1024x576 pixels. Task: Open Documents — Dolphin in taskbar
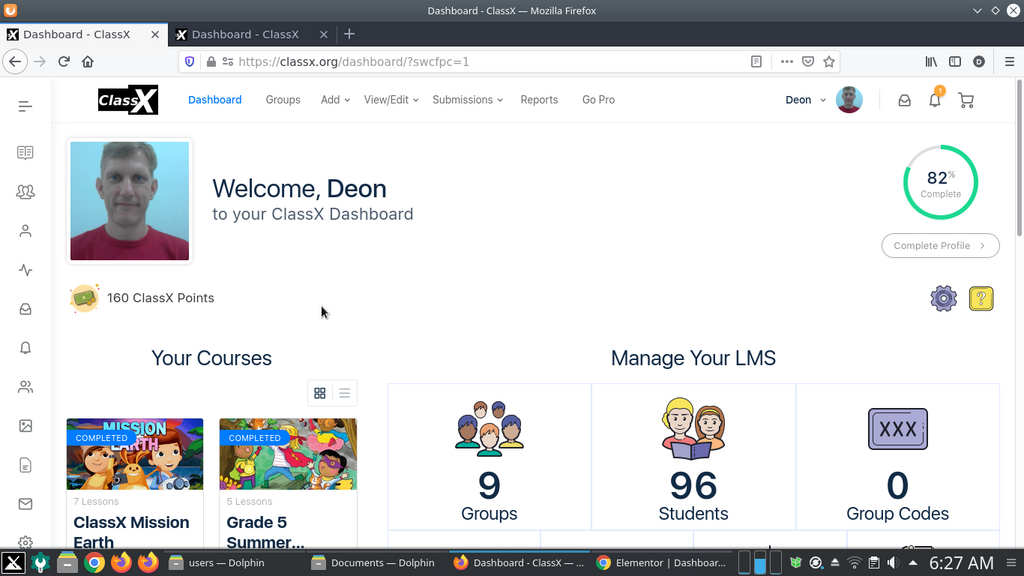point(373,562)
